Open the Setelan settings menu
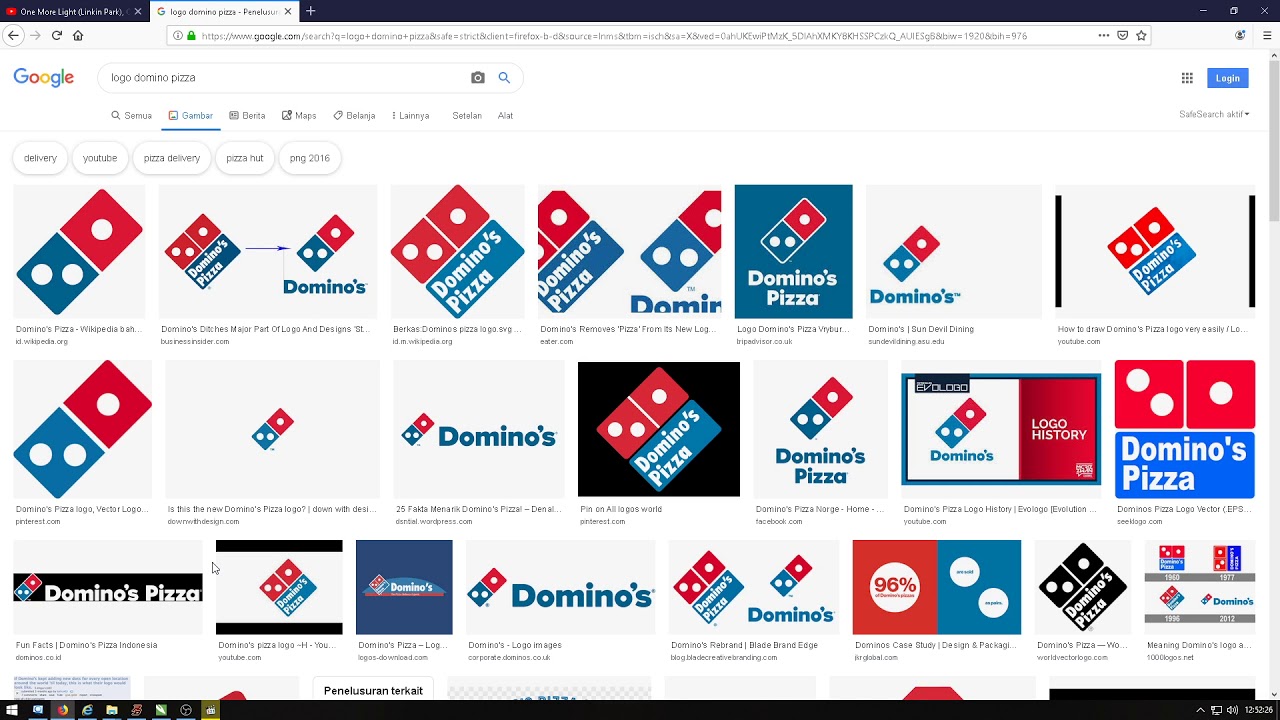This screenshot has width=1280, height=720. coord(467,116)
